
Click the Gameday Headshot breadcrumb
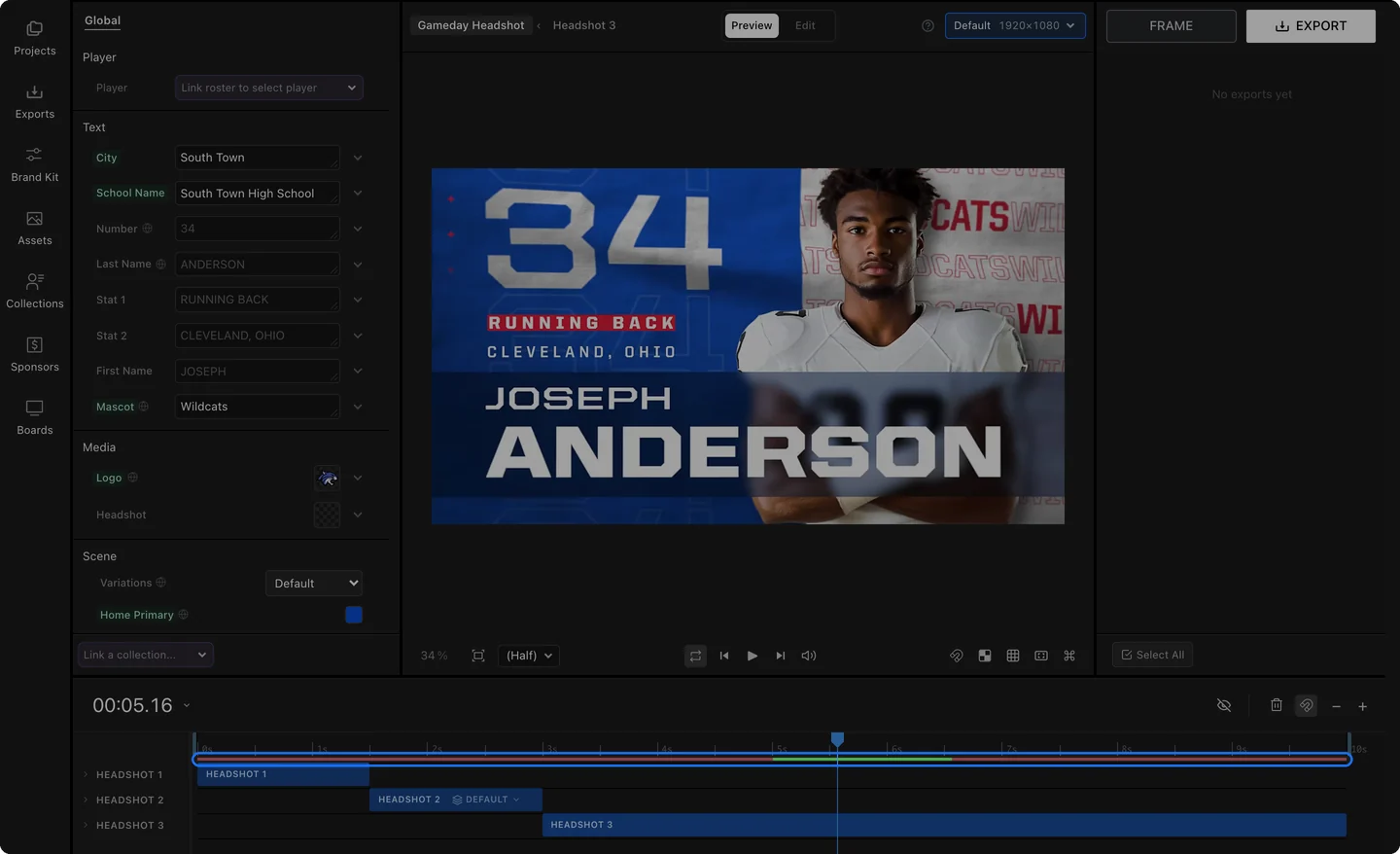pyautogui.click(x=471, y=25)
